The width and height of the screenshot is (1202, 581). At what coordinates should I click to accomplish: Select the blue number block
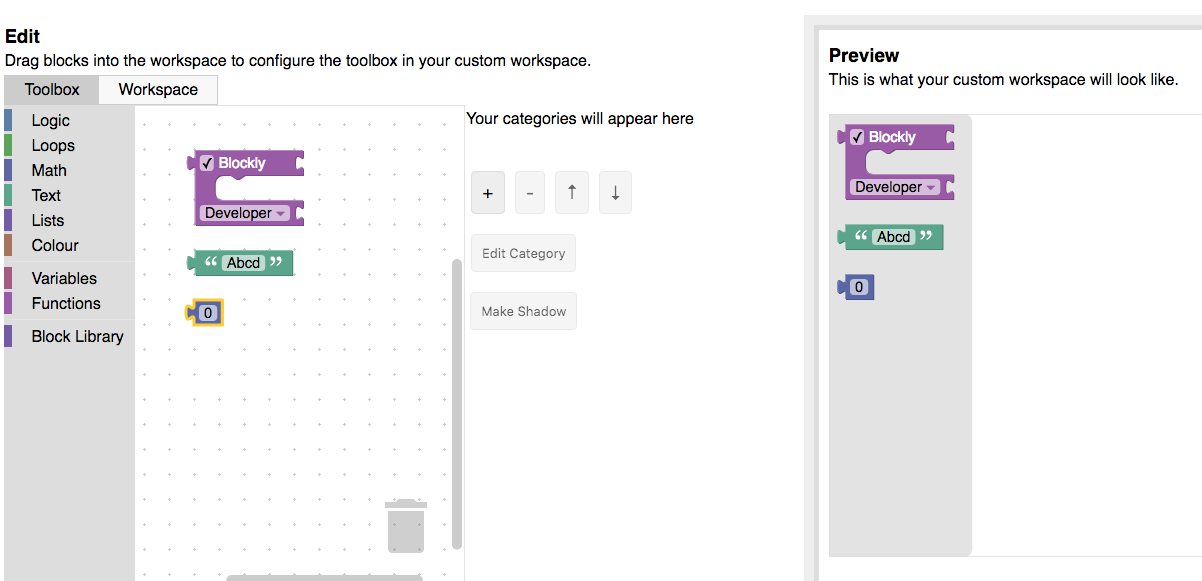(207, 312)
